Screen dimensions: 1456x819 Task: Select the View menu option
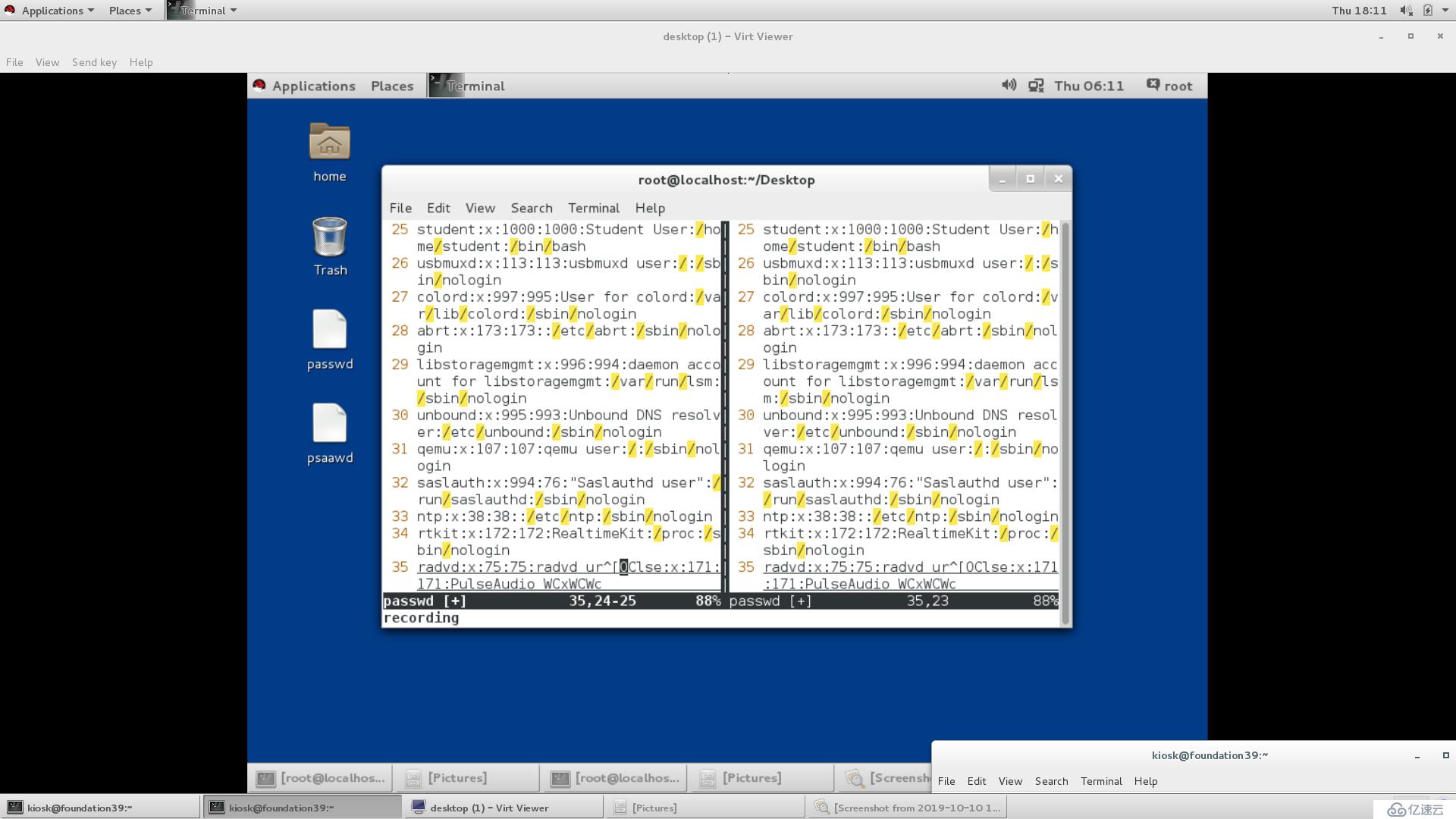480,207
